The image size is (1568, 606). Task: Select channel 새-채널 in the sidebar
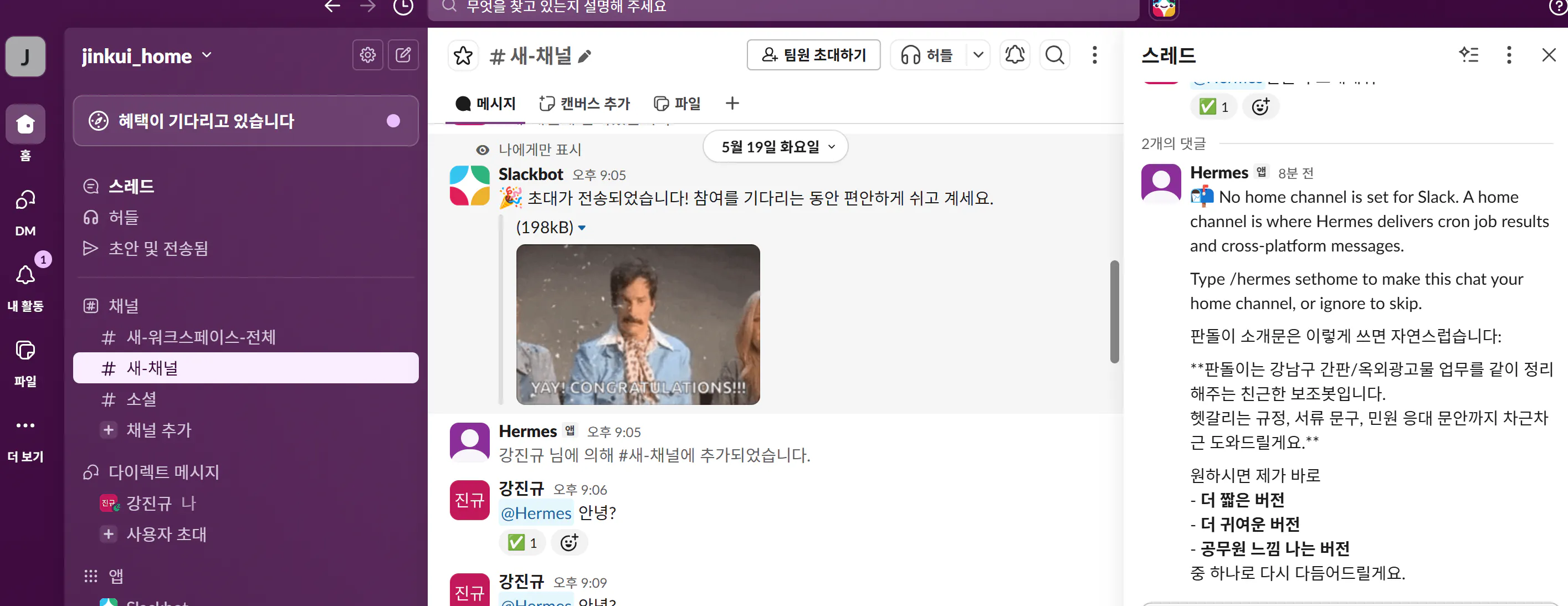click(245, 368)
